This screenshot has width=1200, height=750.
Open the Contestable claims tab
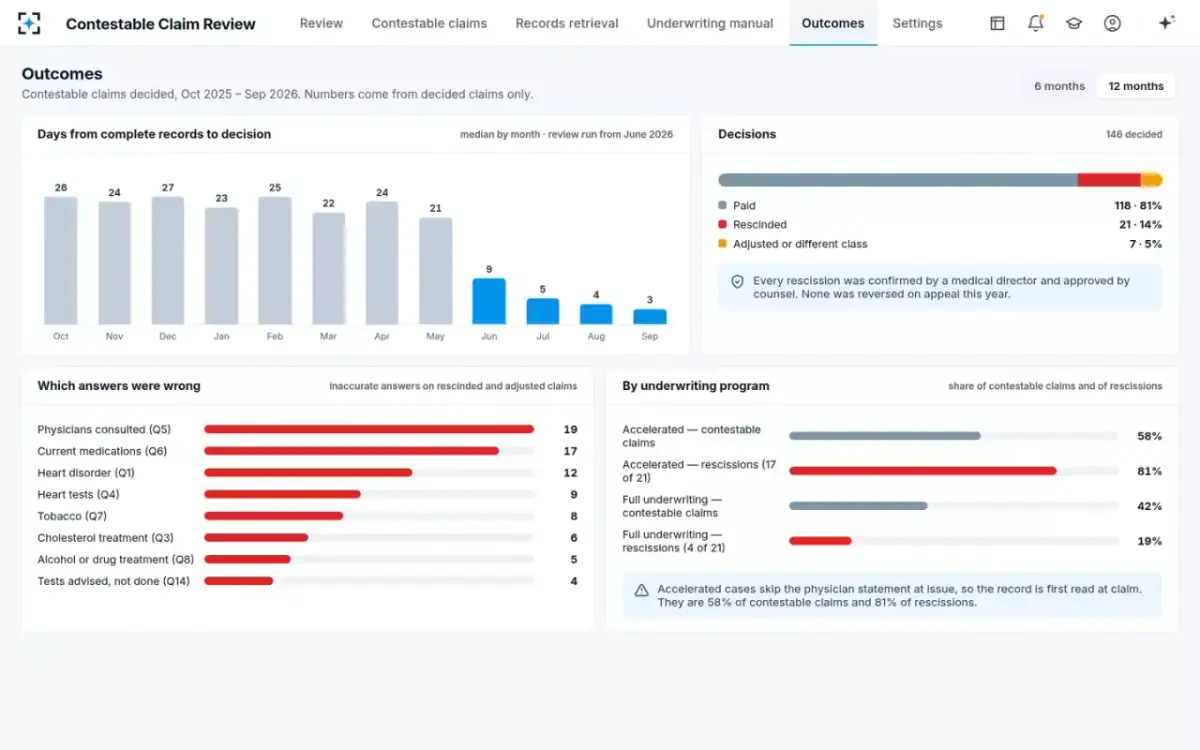[x=429, y=23]
